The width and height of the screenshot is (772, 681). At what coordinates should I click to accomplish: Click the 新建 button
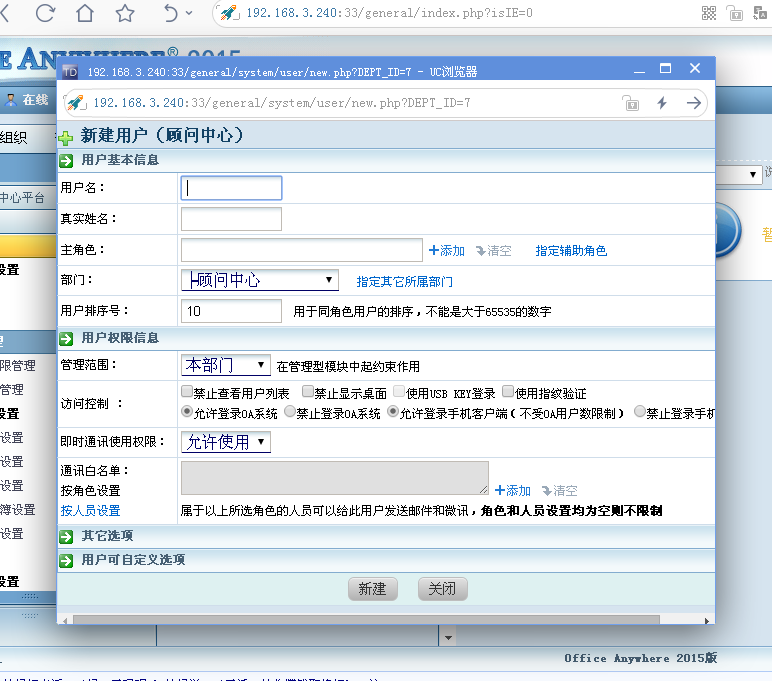pyautogui.click(x=372, y=589)
